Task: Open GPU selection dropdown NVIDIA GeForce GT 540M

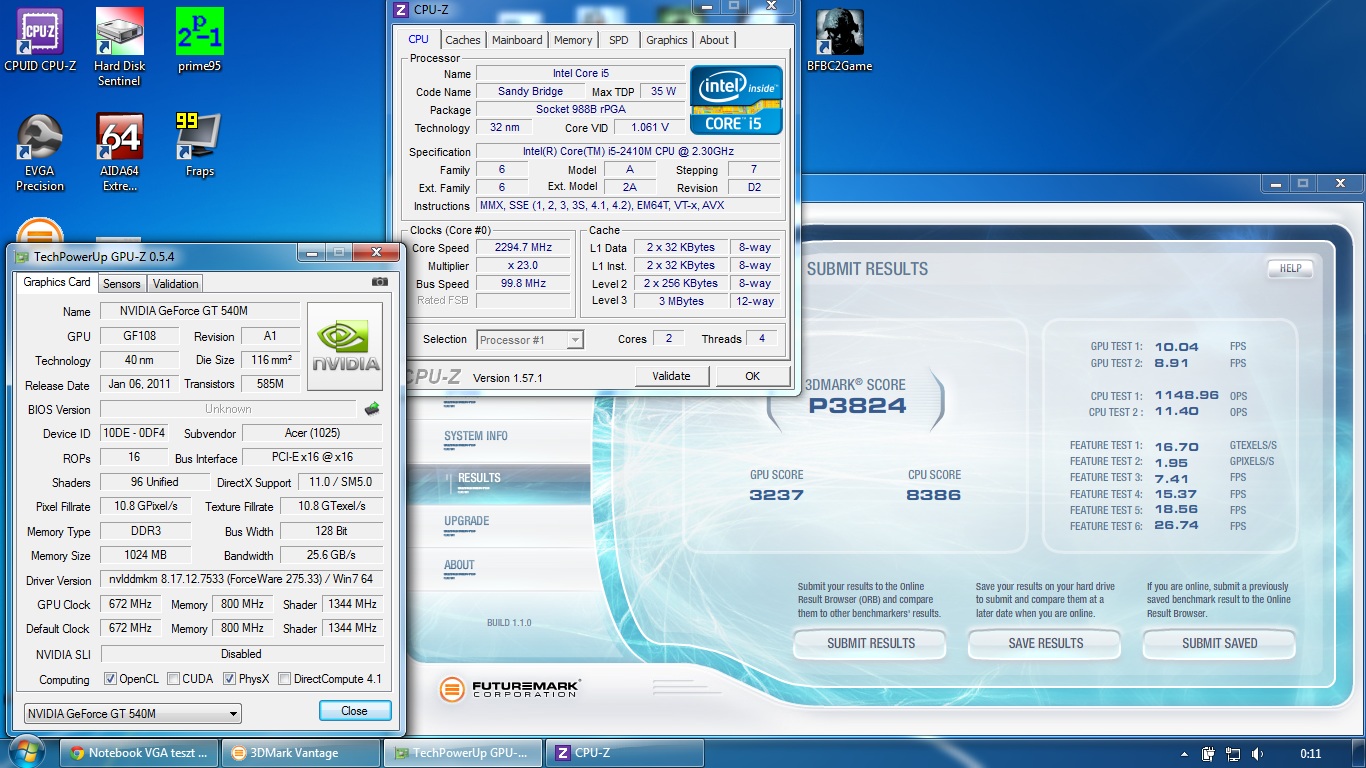Action: 133,714
